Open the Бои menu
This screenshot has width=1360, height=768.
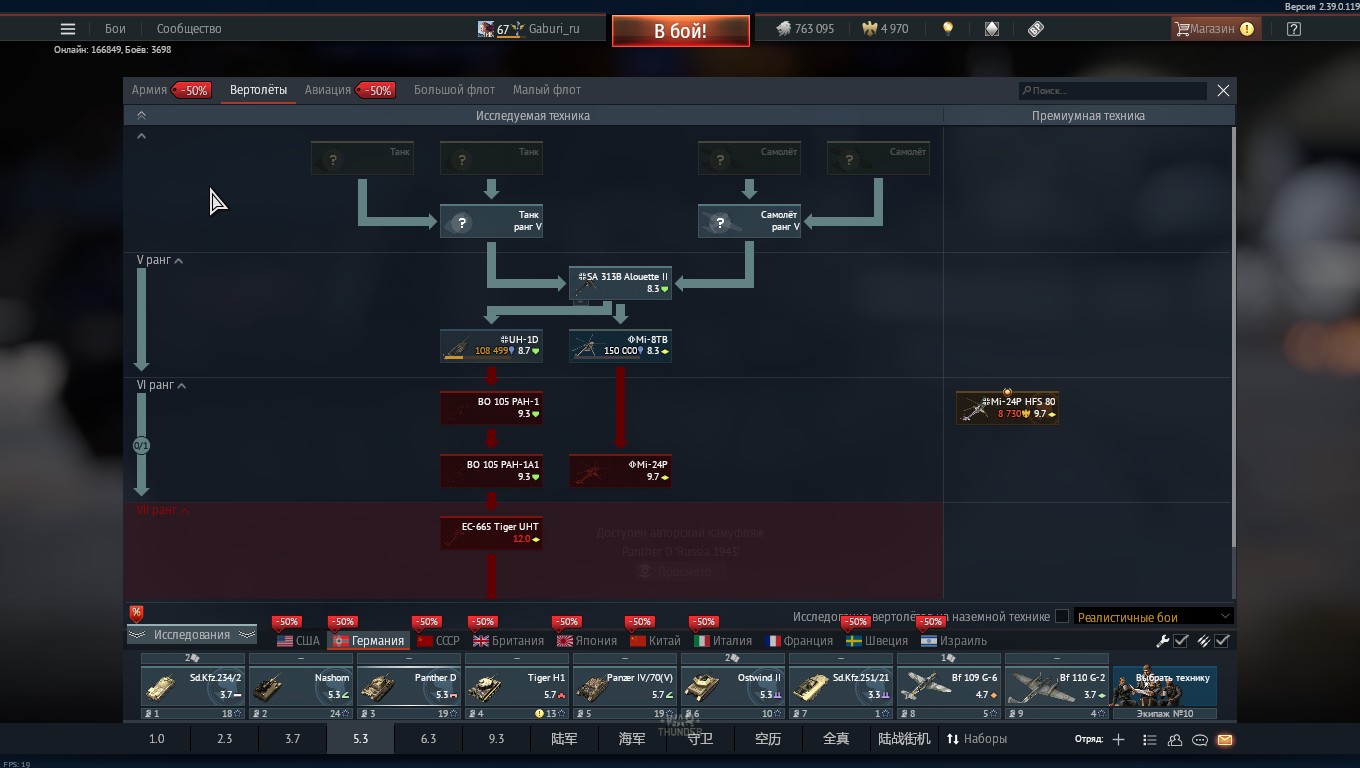tap(115, 29)
